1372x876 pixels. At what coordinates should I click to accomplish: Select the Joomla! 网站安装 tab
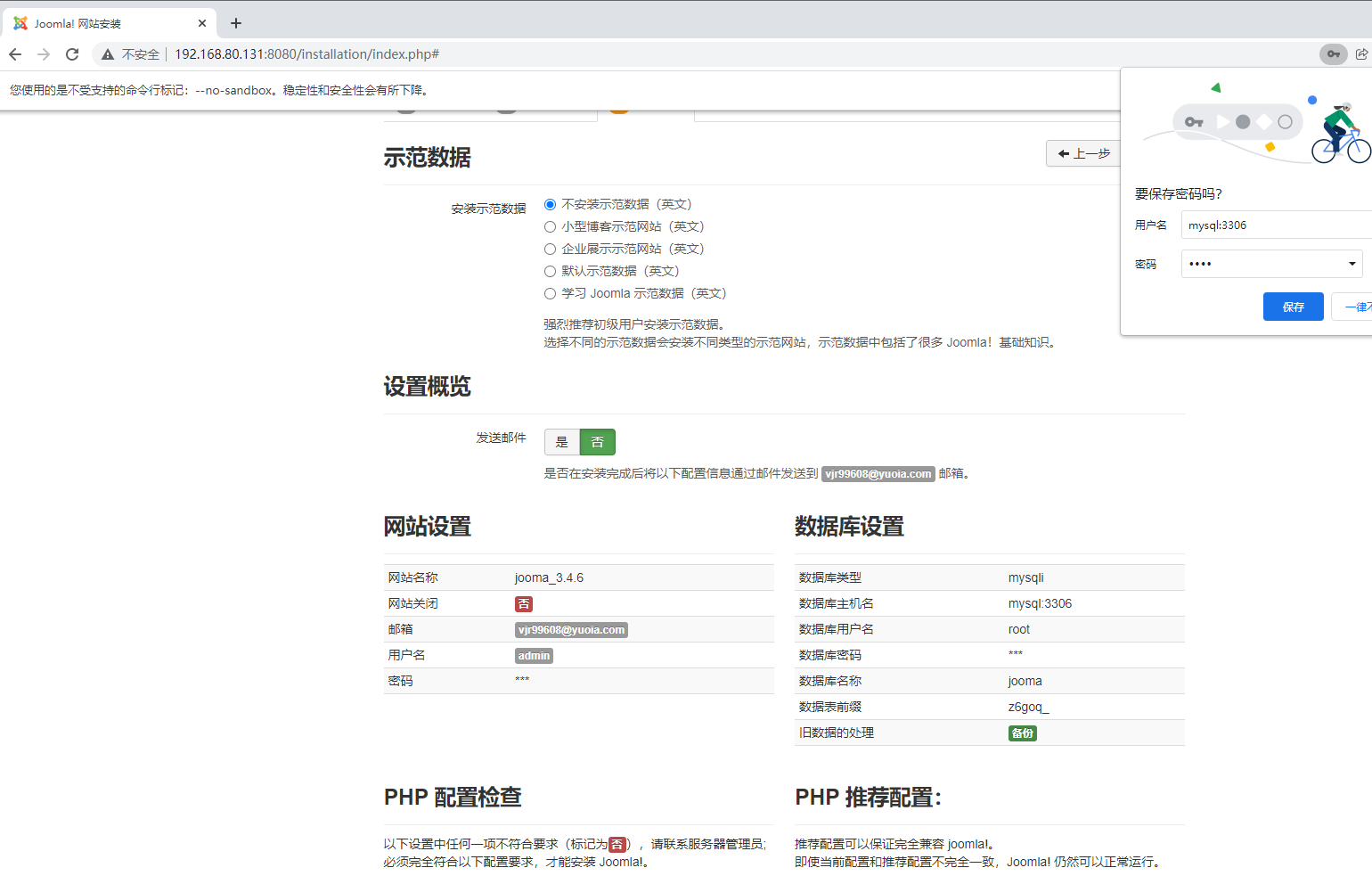111,23
